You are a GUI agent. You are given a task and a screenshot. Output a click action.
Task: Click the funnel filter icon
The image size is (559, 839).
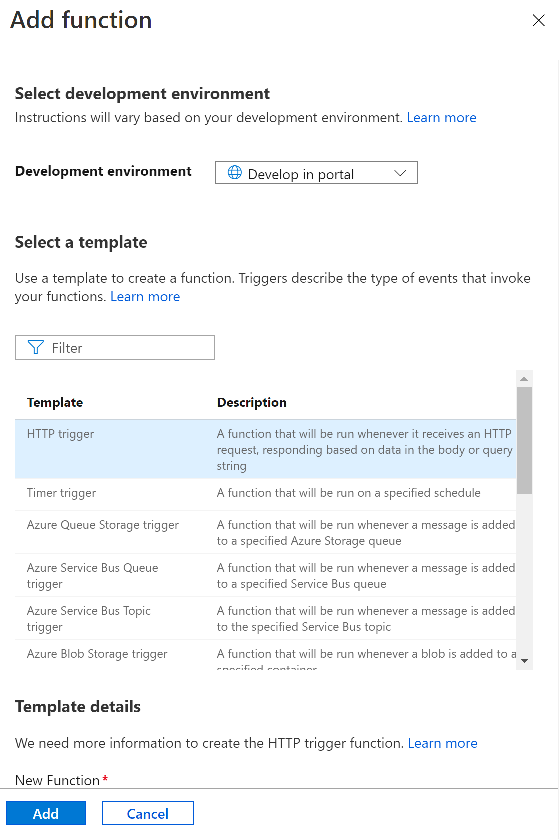pos(35,348)
